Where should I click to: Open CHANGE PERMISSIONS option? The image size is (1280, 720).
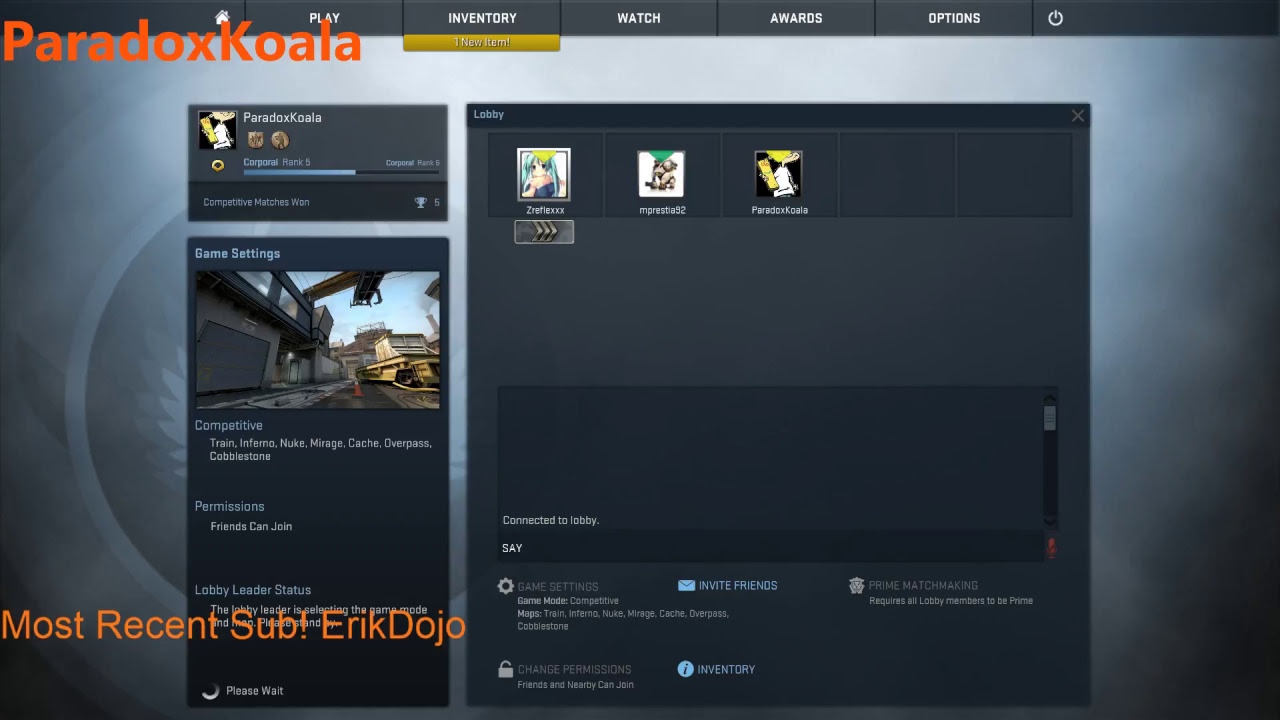pos(574,670)
